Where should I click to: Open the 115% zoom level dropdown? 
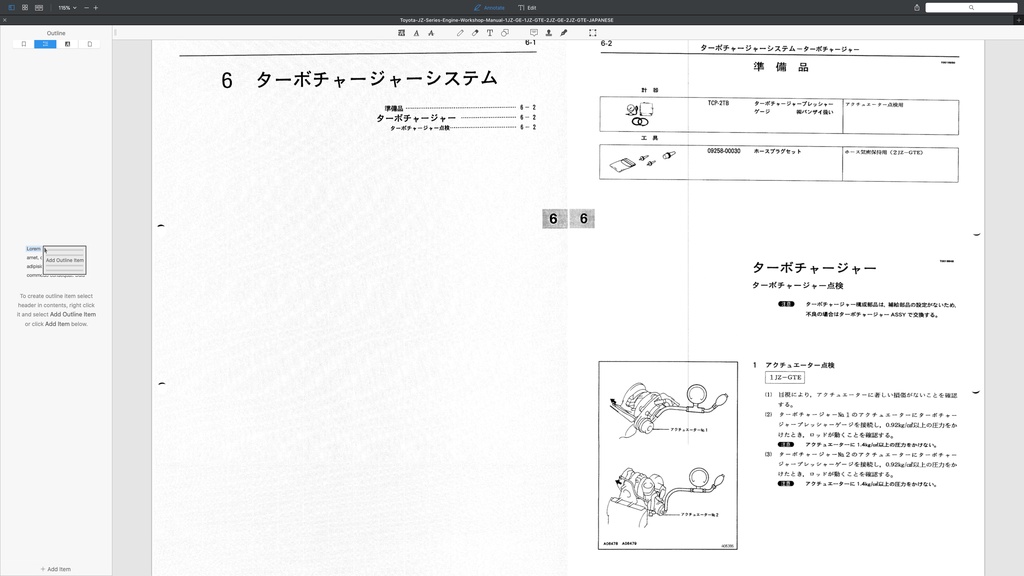click(66, 7)
